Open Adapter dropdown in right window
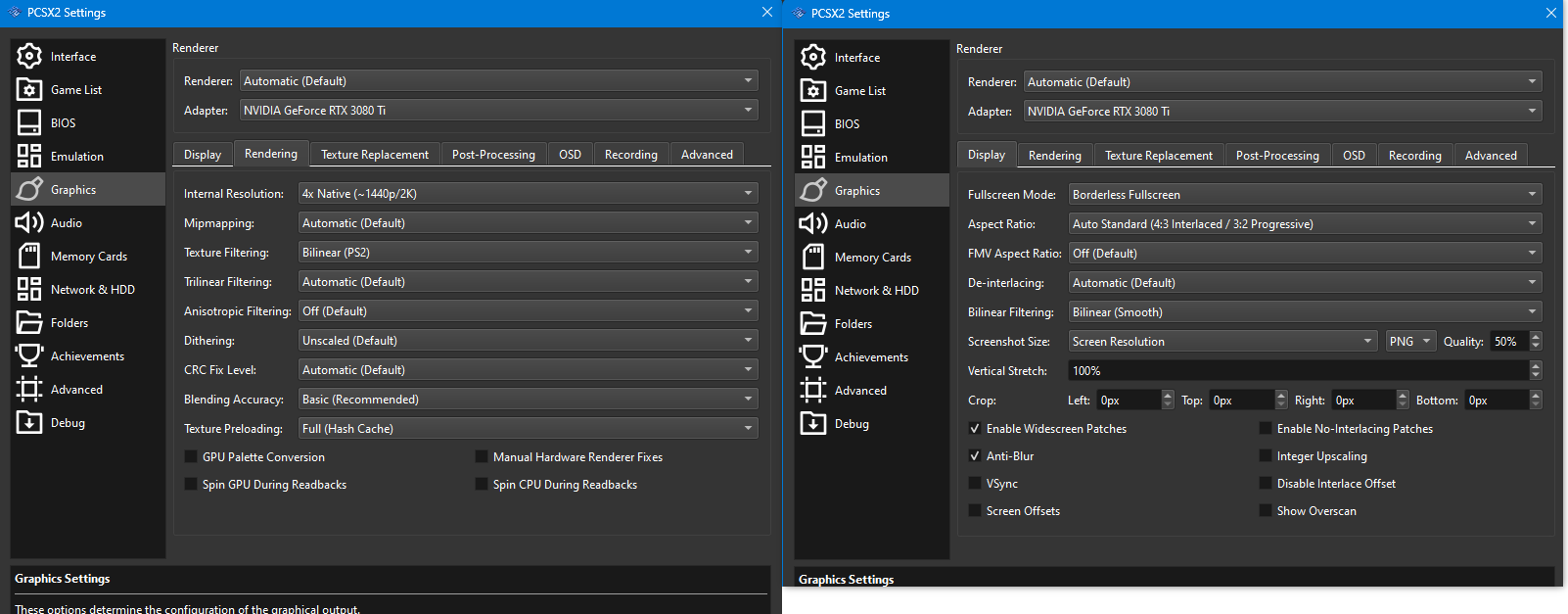The height and width of the screenshot is (614, 1568). pos(1282,111)
